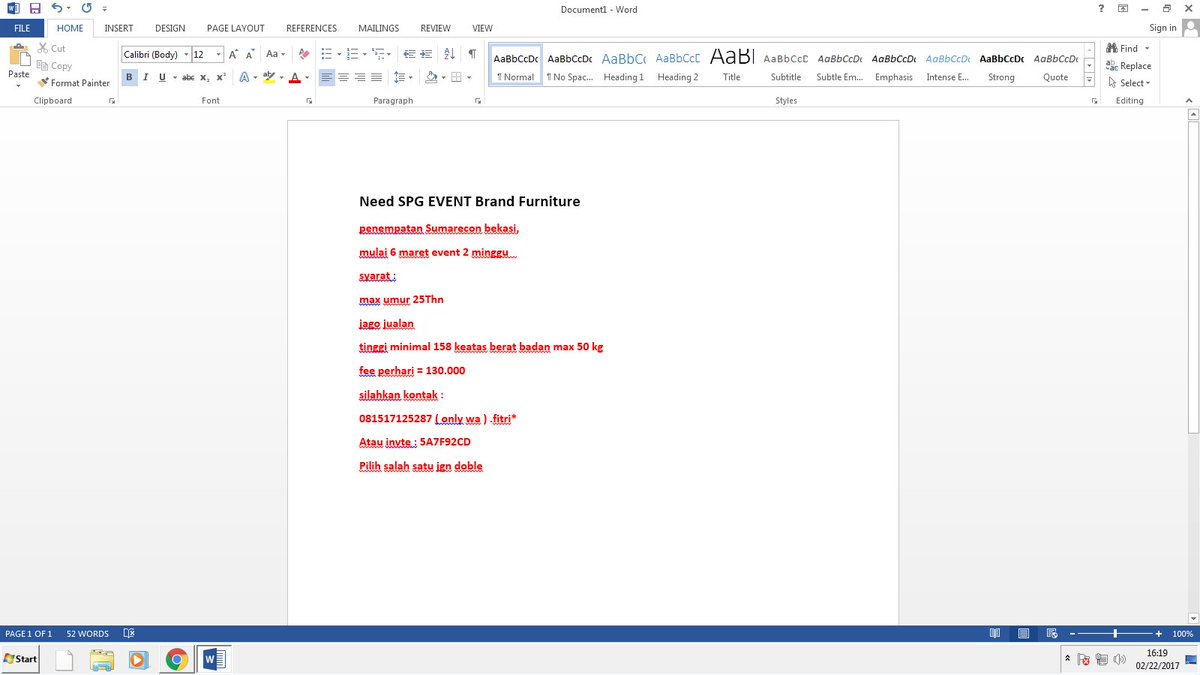
Task: Toggle bold formatting
Action: click(x=130, y=77)
